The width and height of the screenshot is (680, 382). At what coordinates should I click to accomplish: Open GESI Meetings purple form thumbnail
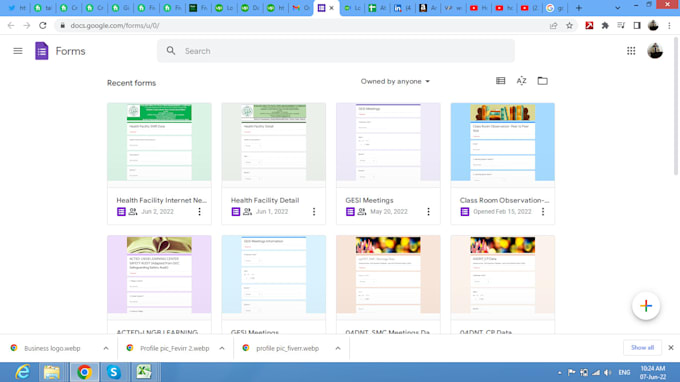point(388,142)
